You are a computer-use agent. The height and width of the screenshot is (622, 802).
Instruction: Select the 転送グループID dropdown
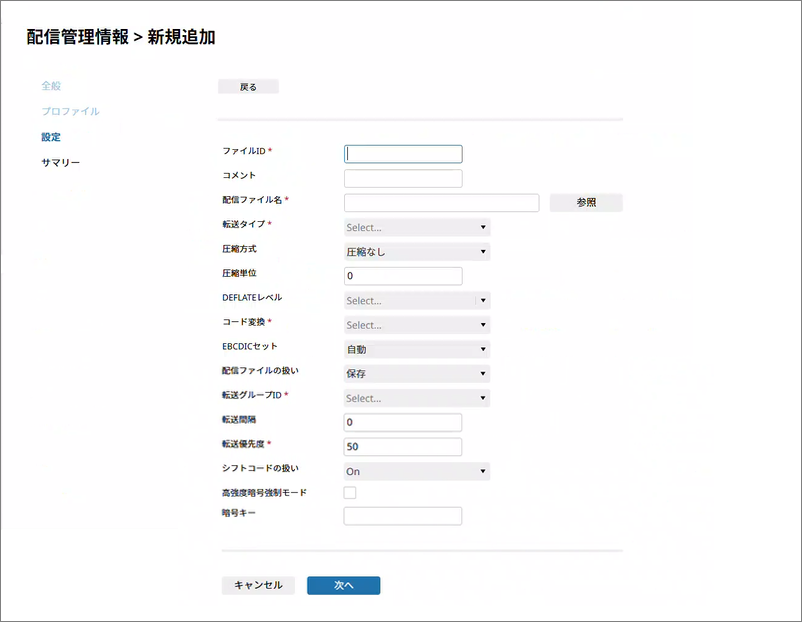click(x=416, y=398)
